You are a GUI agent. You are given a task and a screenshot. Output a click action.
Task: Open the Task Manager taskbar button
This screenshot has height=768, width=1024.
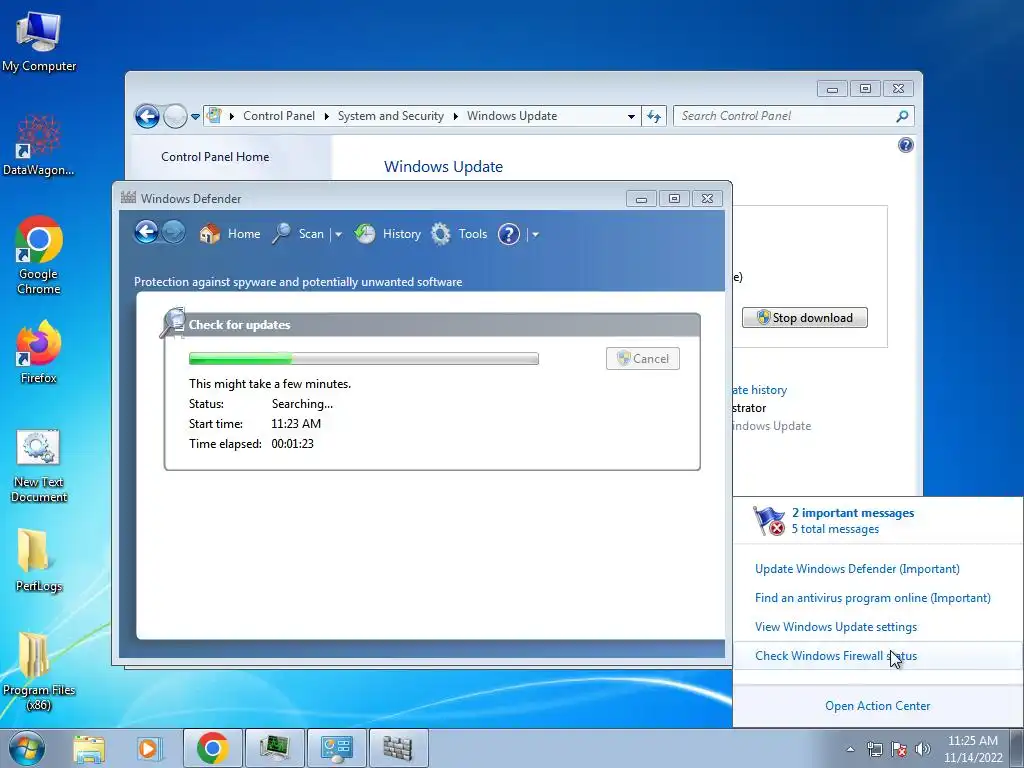[x=274, y=748]
